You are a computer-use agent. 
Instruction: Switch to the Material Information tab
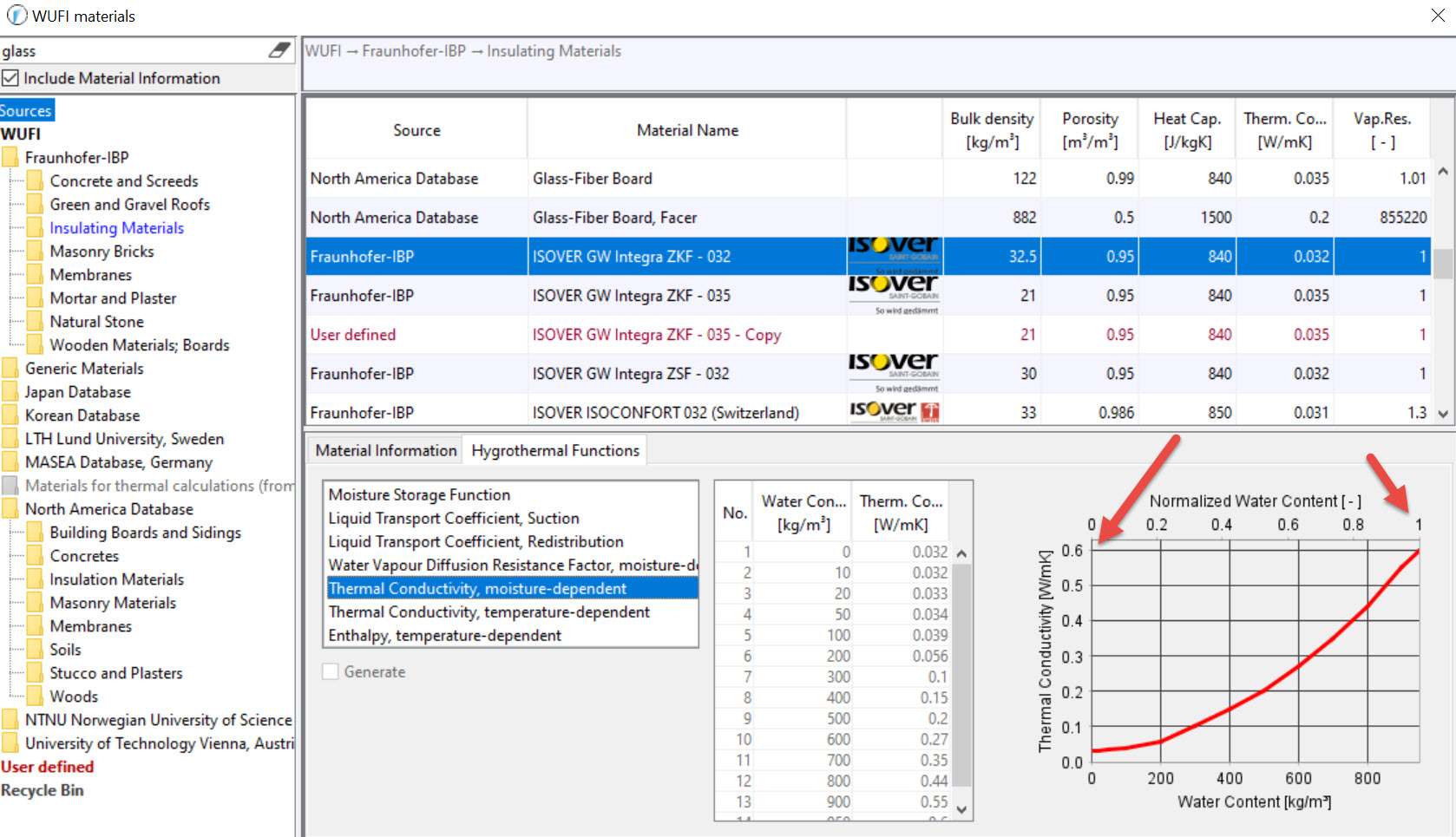[385, 450]
